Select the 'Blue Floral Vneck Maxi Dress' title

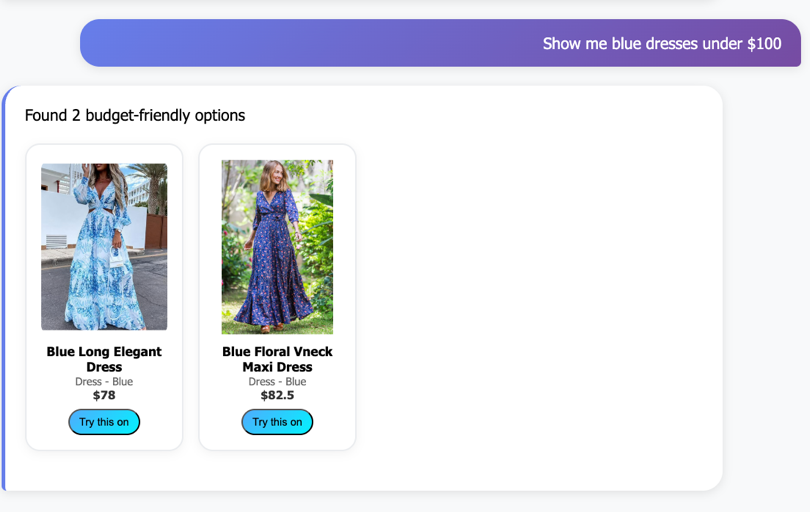pos(277,359)
